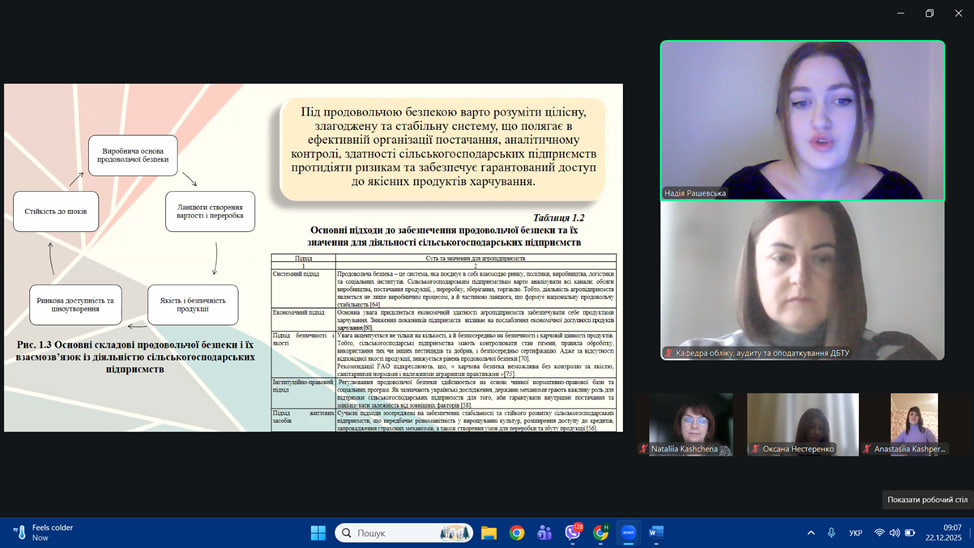
Task: Expand hidden system tray icons chevron
Action: [x=811, y=533]
